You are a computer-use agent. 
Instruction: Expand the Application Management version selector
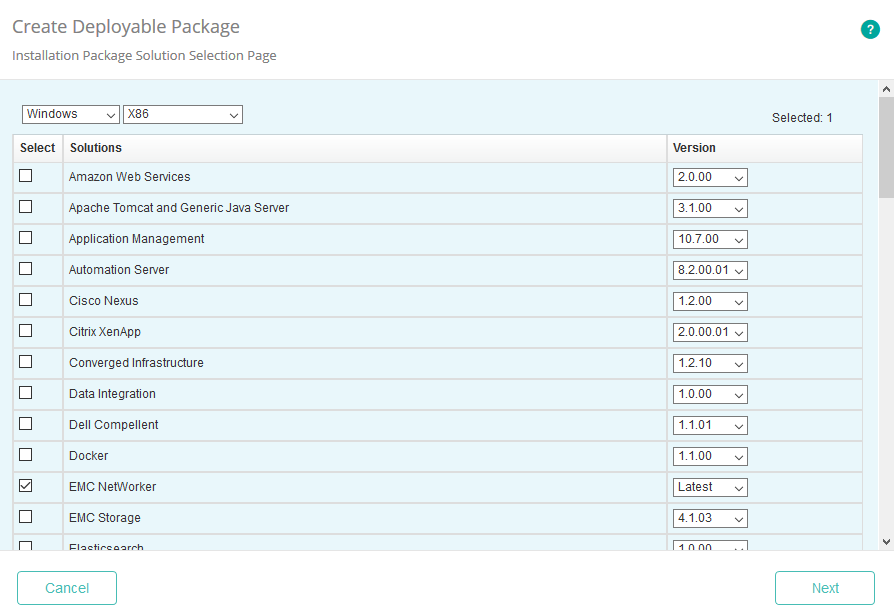[x=710, y=239]
